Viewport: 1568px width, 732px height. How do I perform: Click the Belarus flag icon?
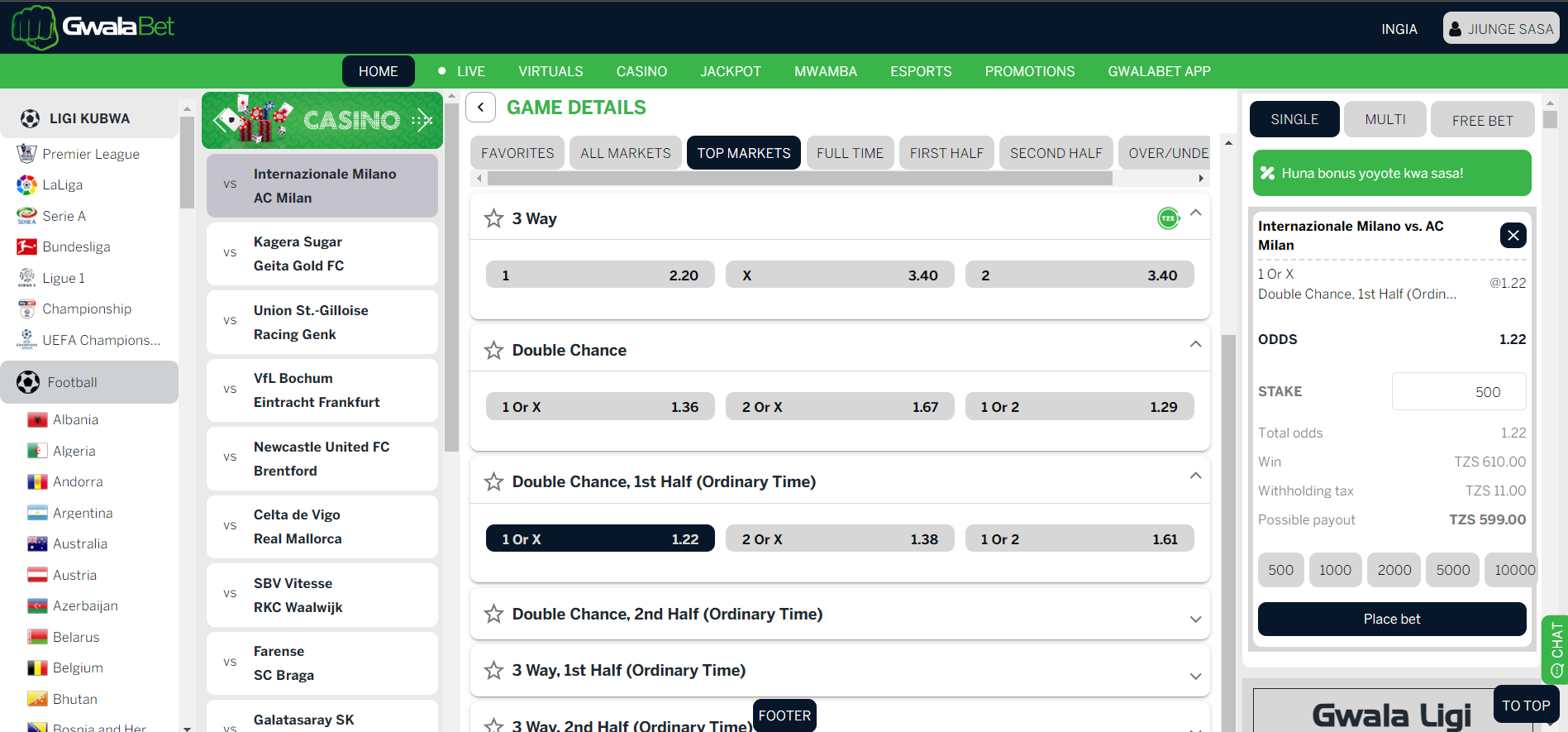(37, 637)
